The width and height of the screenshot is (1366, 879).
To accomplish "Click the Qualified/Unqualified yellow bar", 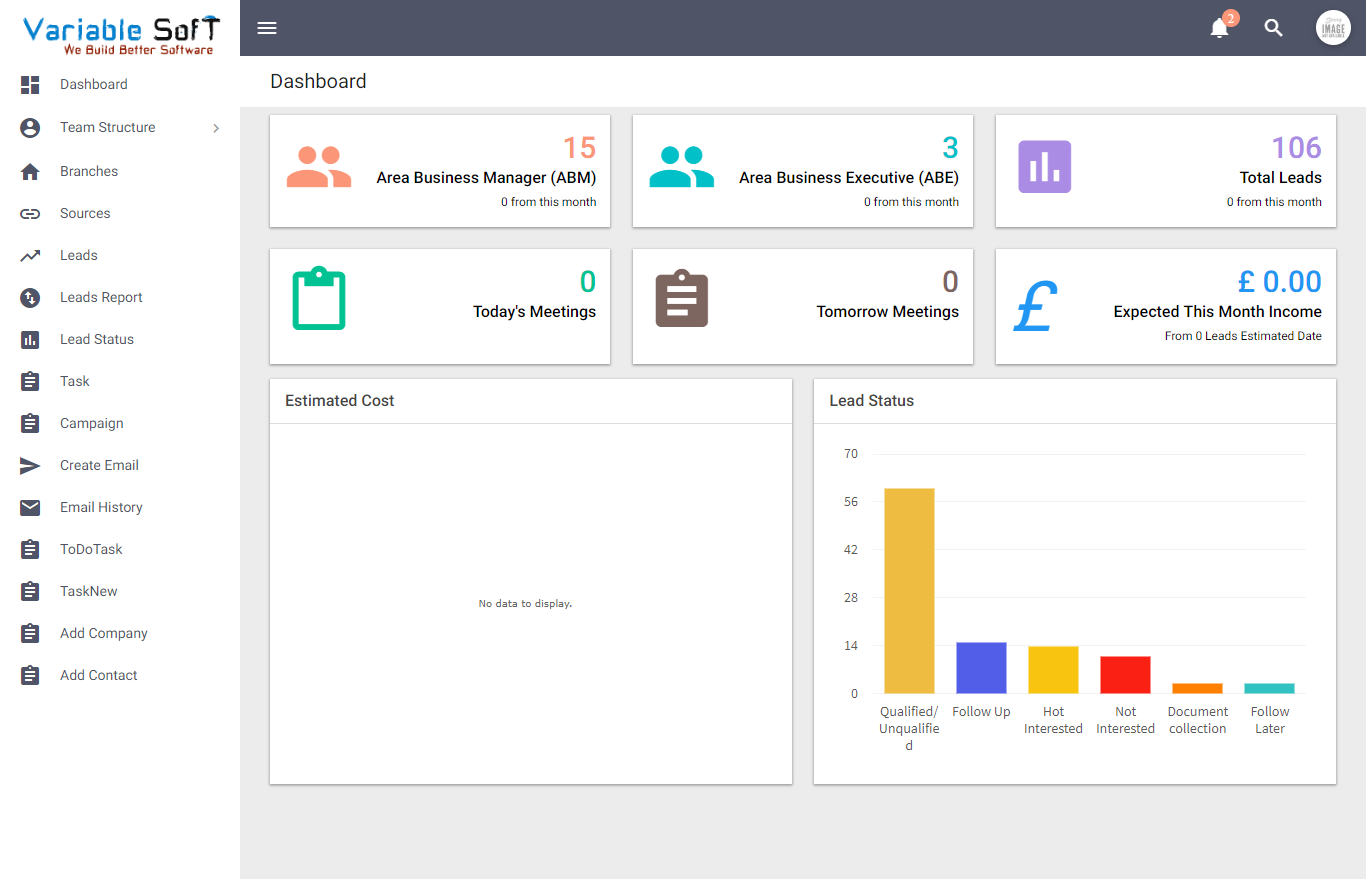I will coord(908,590).
